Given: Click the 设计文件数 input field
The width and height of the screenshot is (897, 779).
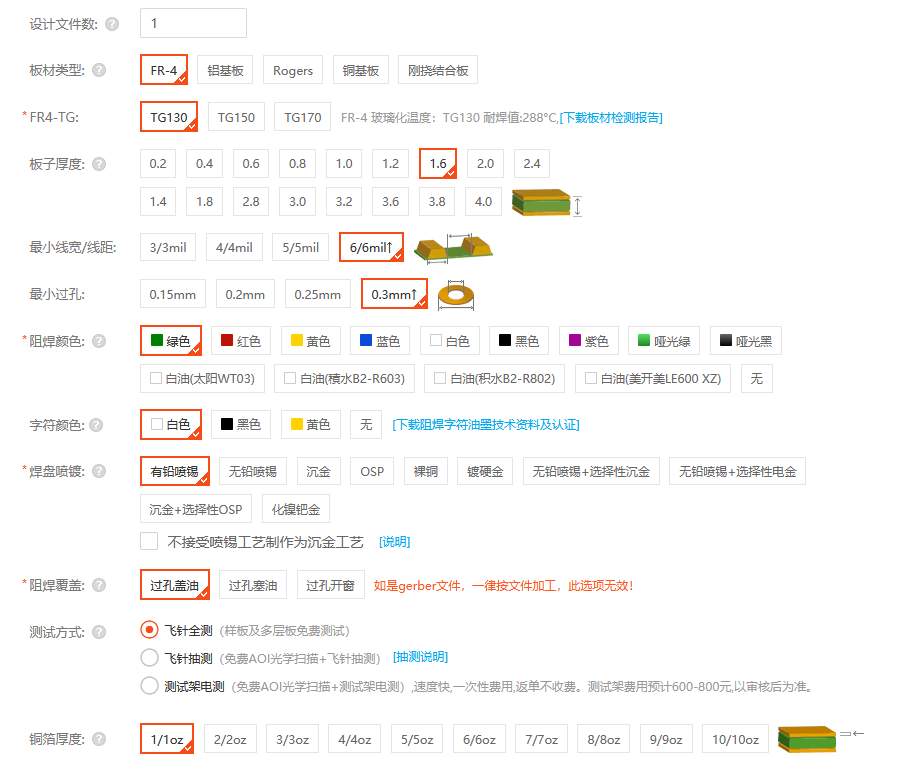Looking at the screenshot, I should (x=193, y=23).
